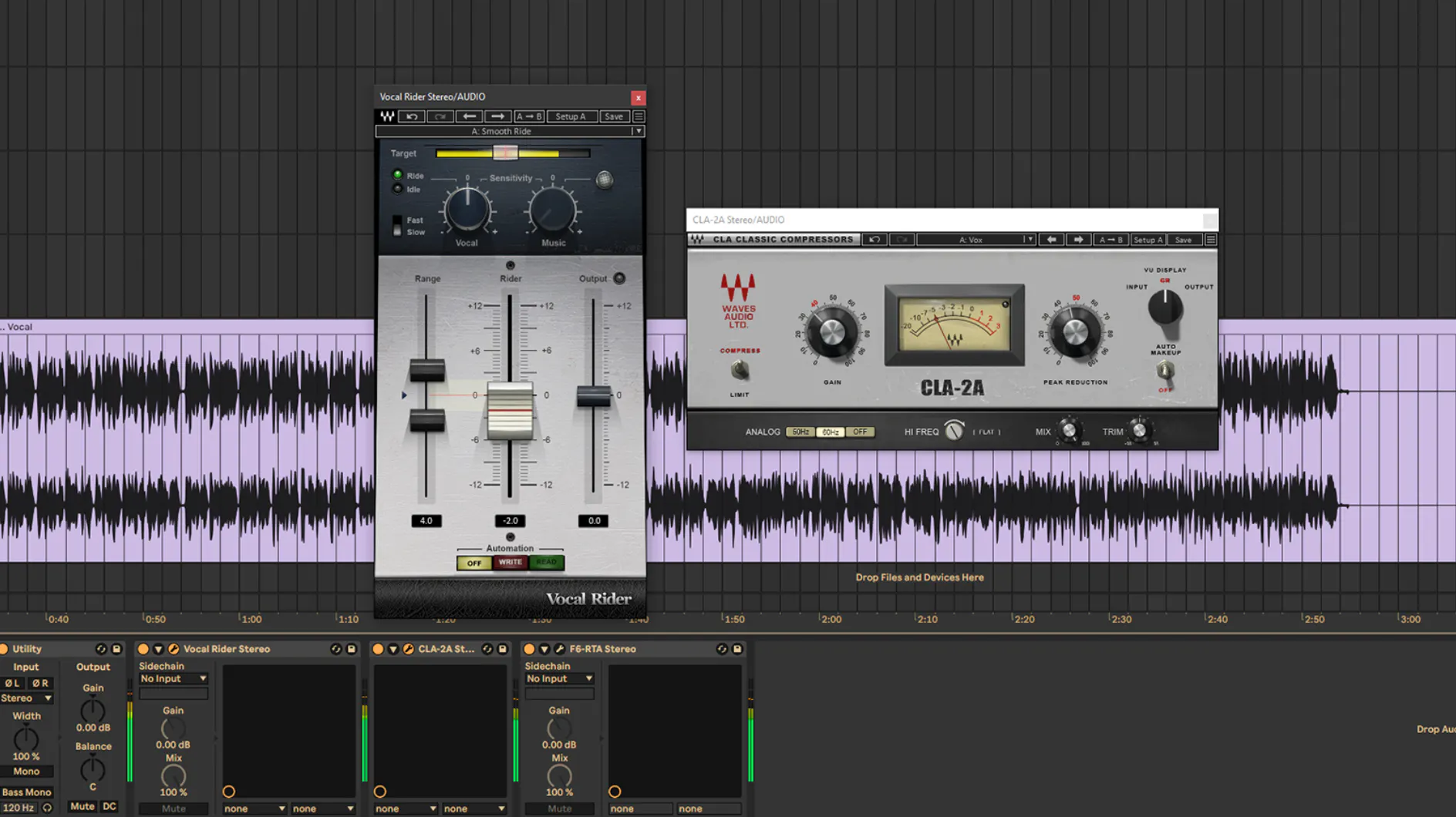Screen dimensions: 1456x817
Task: Open CLA-2A hamburger menu
Action: pos(1211,240)
